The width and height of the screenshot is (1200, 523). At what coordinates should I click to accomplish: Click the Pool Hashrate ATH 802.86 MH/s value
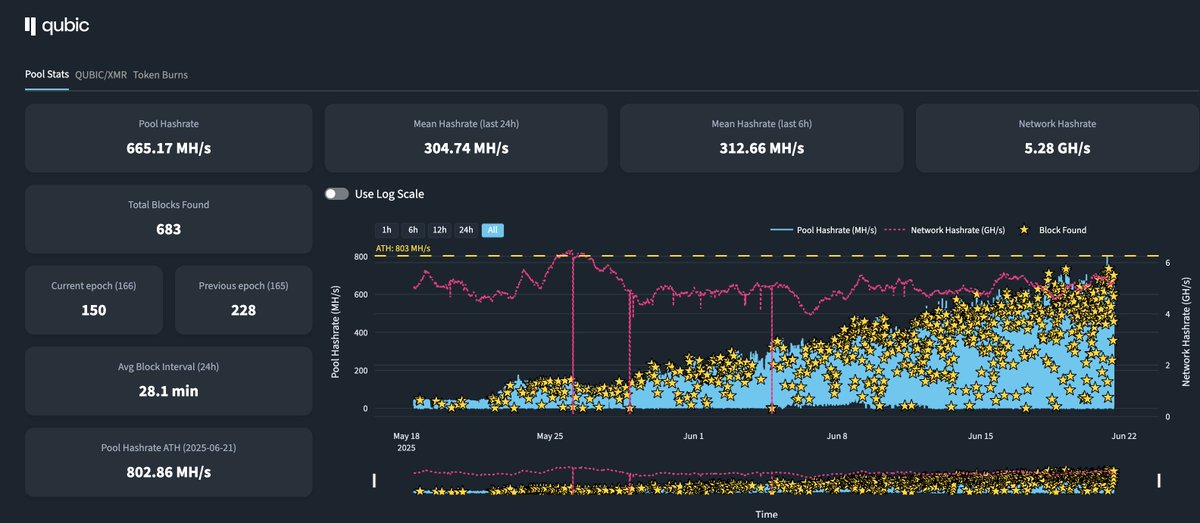[168, 472]
